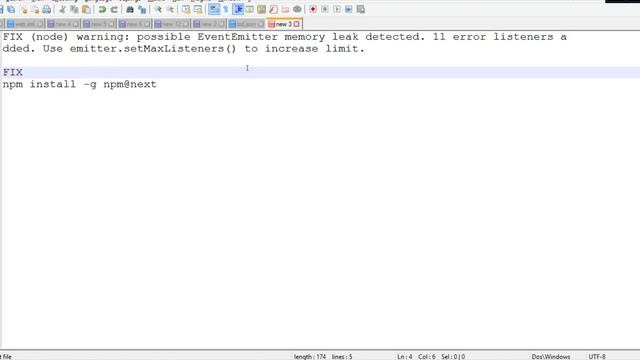Start macro recording with red dot icon
Screen dimensions: 640x360
tap(313, 9)
